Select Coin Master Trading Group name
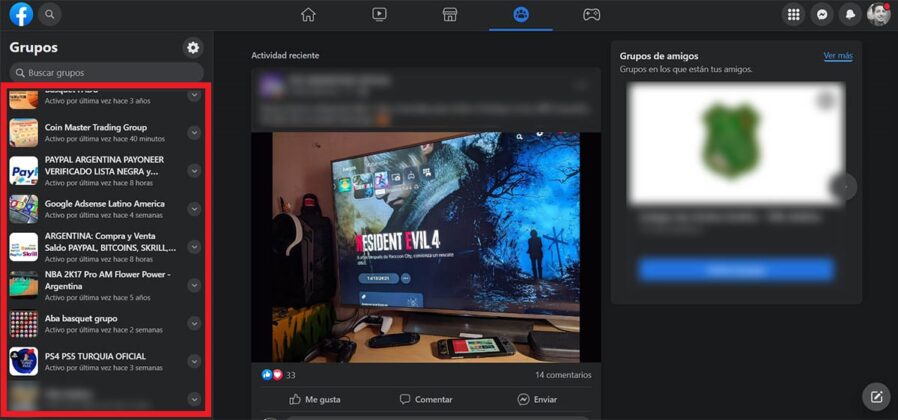Viewport: 898px width, 420px height. coord(96,127)
